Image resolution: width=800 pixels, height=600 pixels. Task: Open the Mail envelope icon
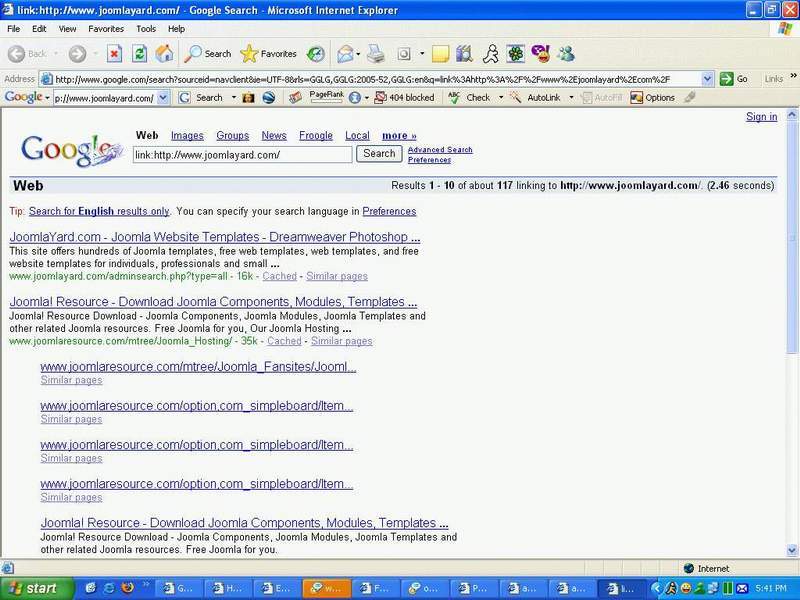(x=345, y=54)
